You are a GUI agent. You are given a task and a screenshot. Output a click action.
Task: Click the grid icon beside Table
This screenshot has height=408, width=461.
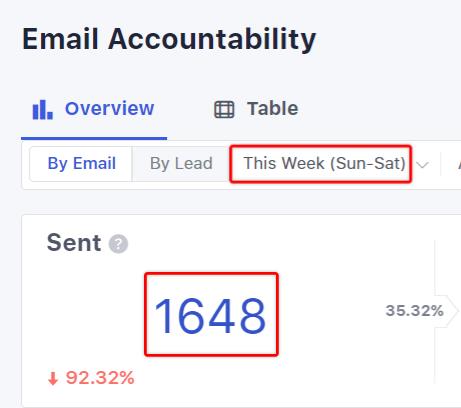click(x=224, y=109)
